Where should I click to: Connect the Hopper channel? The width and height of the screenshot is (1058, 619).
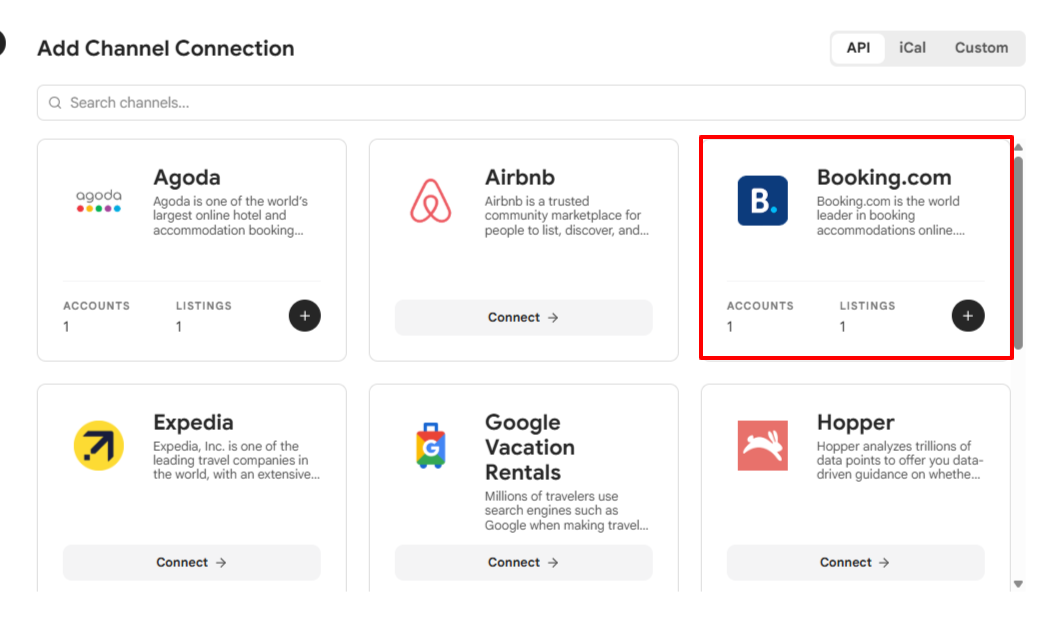(856, 562)
